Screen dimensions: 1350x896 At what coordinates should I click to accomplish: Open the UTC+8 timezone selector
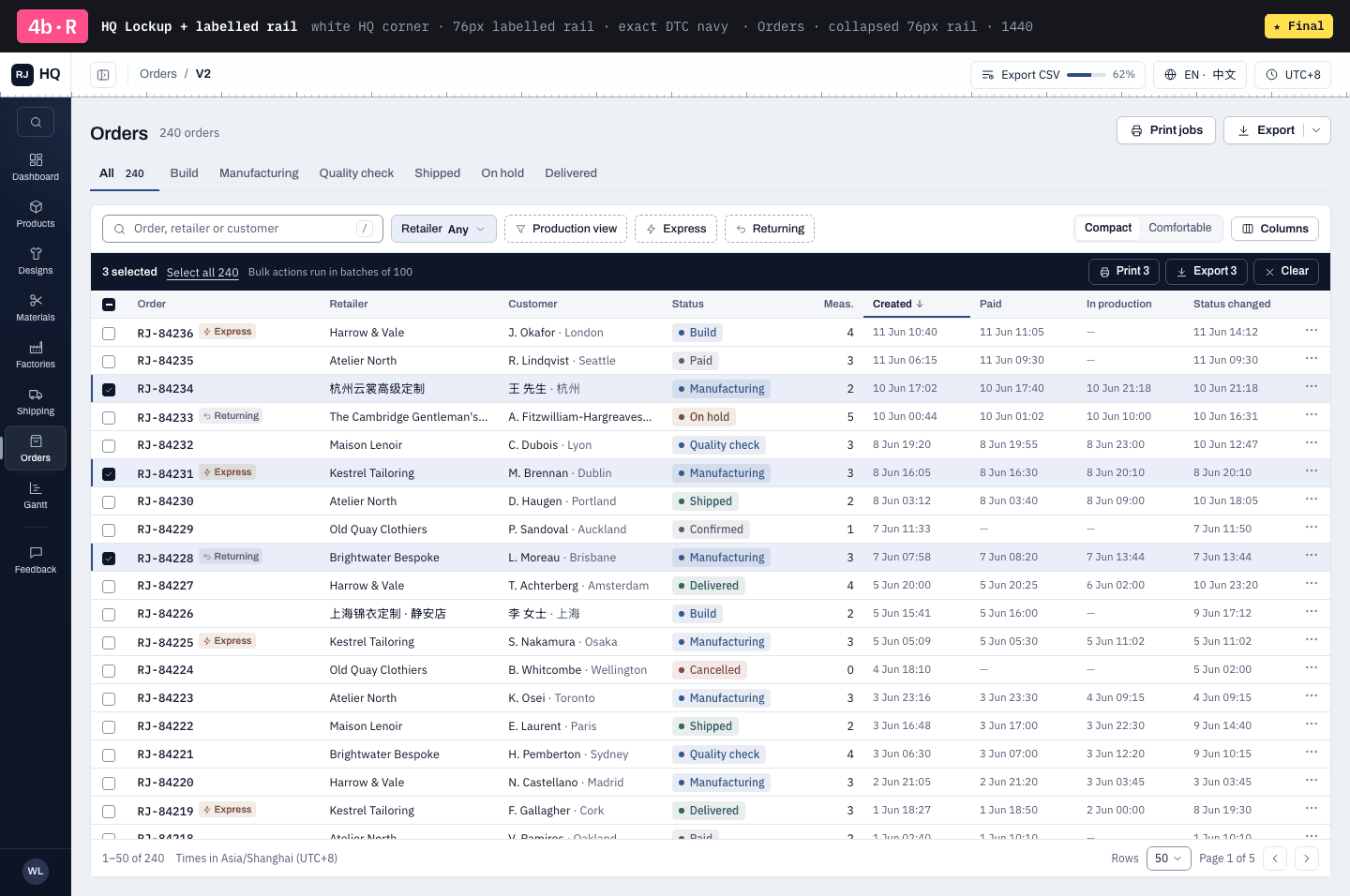(x=1293, y=75)
